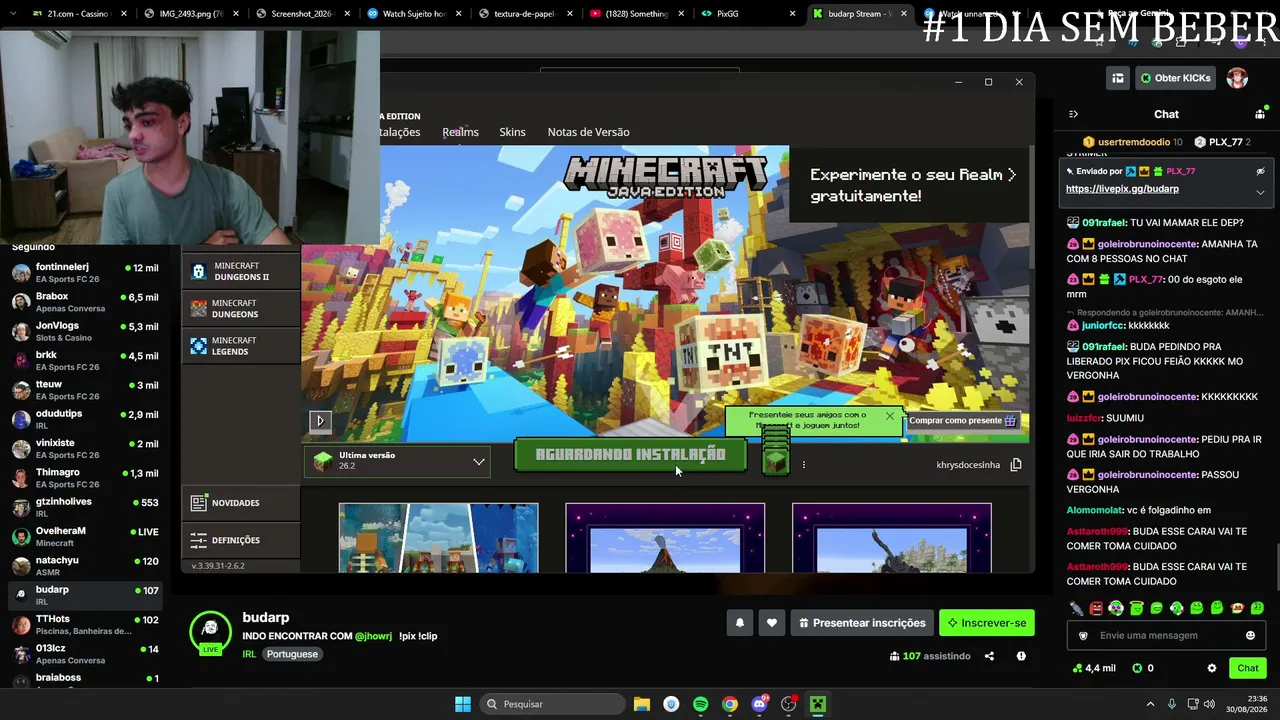Open Definições in the Minecraft launcher
The height and width of the screenshot is (720, 1280).
click(241, 540)
